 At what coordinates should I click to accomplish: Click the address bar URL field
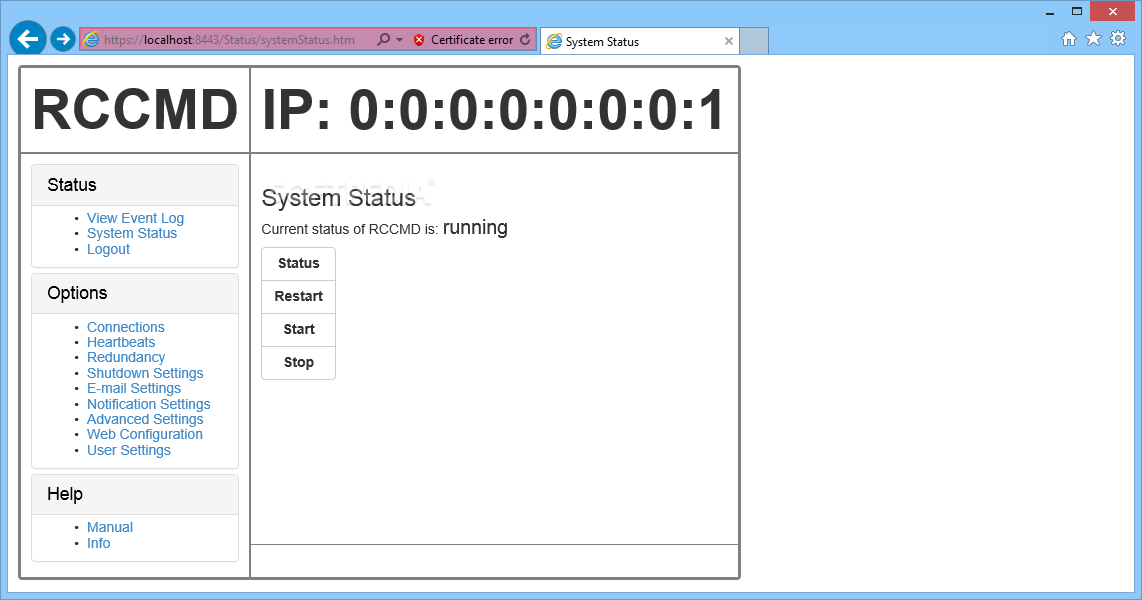pos(229,40)
